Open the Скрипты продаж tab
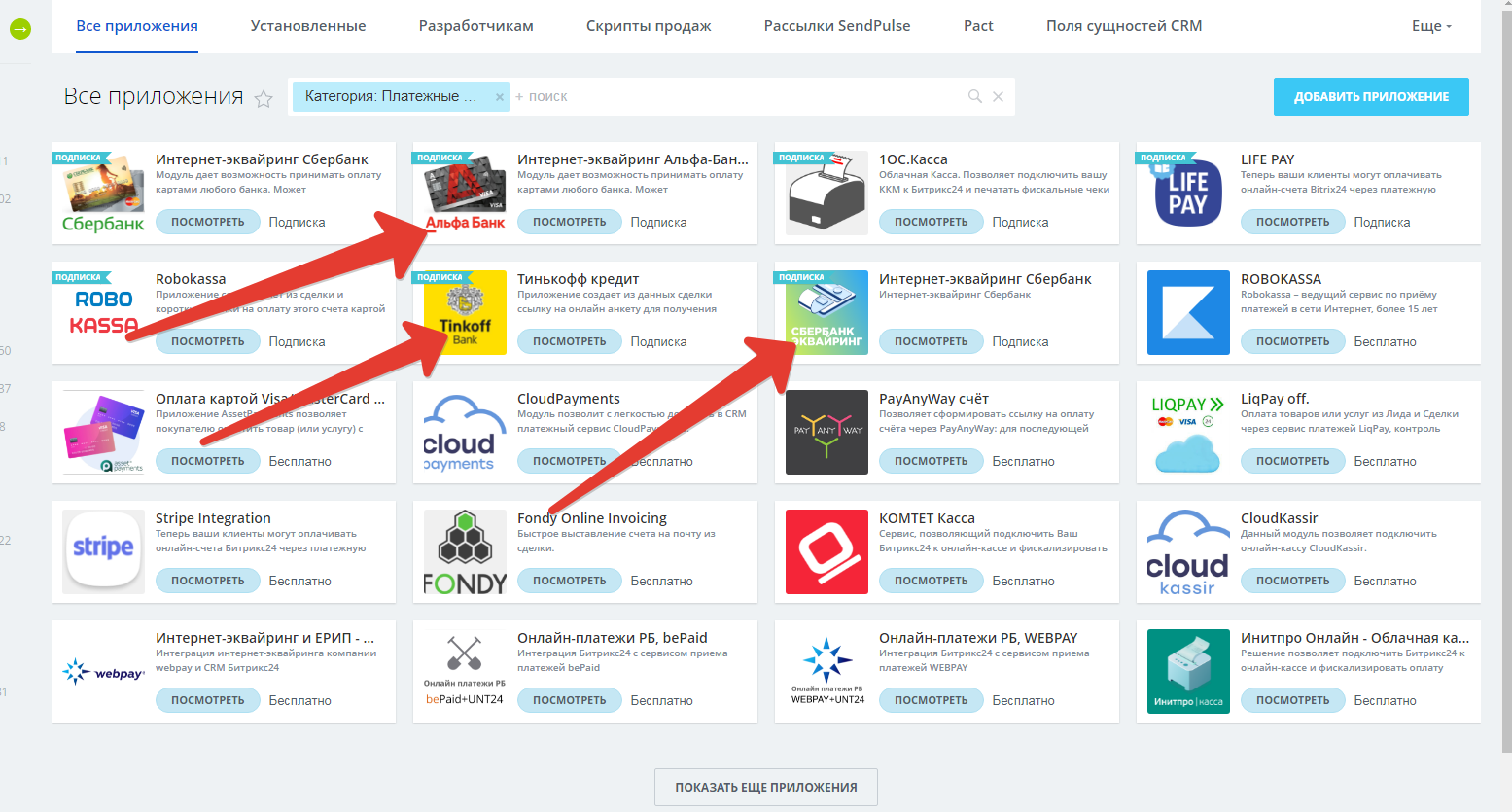 [649, 26]
